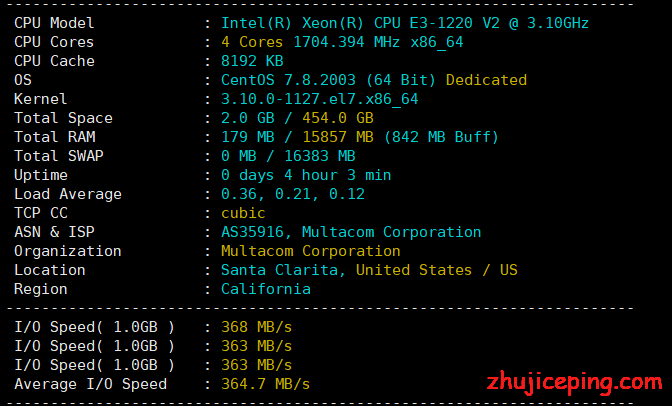Select the '15857 MB' total RAM value
672x406 pixels.
point(338,137)
